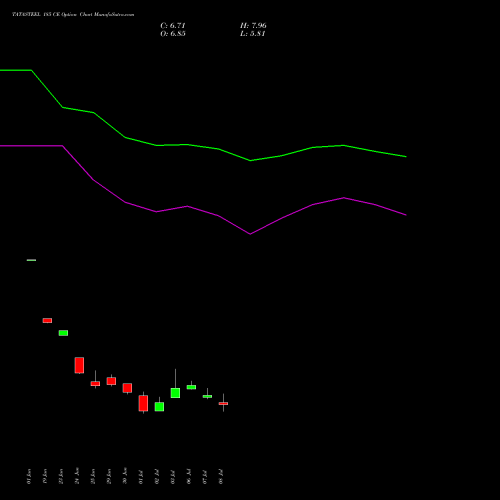500x500 pixels.
Task: Select the 02 Jul date label
Action: tap(157, 477)
